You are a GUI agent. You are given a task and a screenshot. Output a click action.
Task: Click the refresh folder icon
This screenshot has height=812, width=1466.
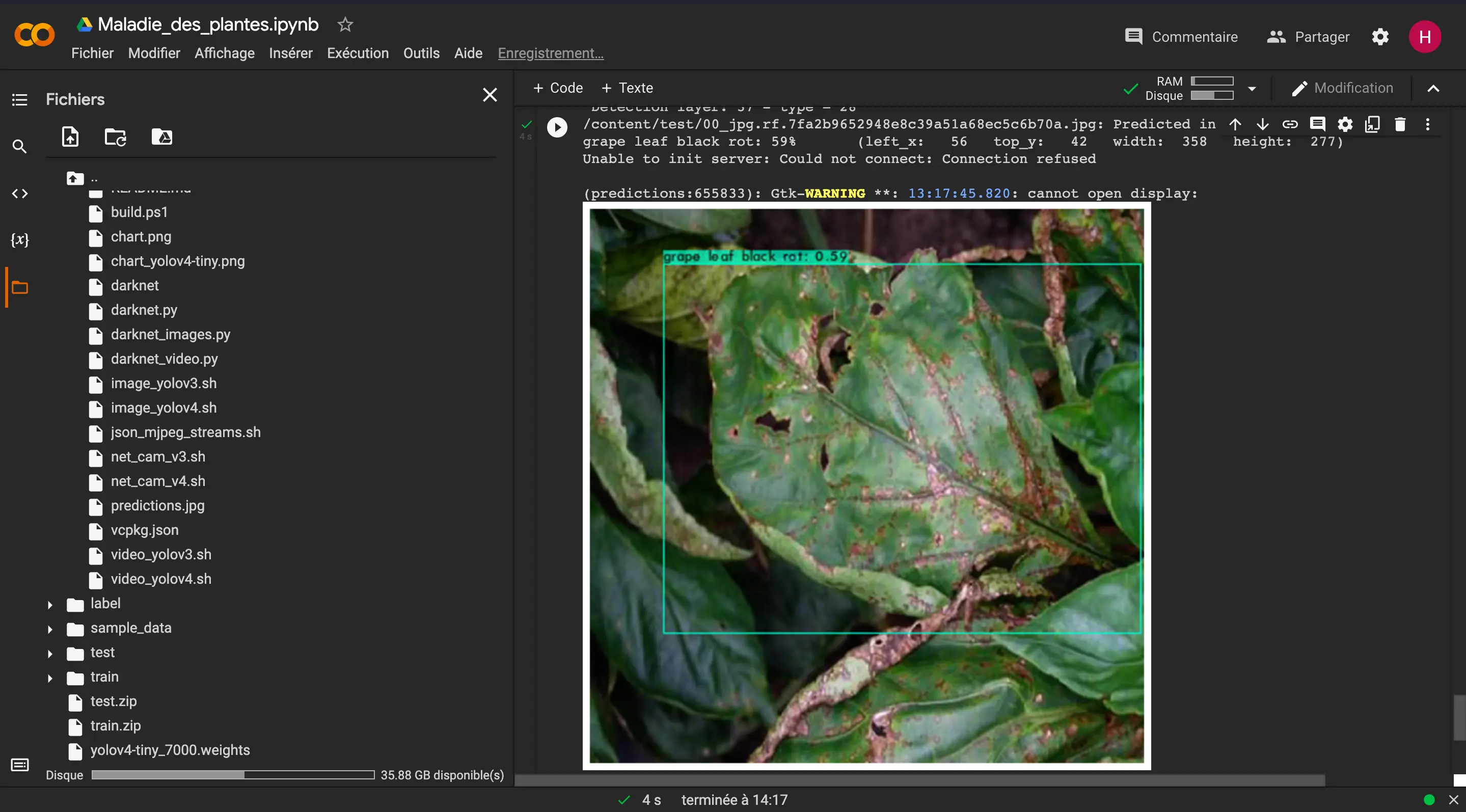tap(116, 137)
